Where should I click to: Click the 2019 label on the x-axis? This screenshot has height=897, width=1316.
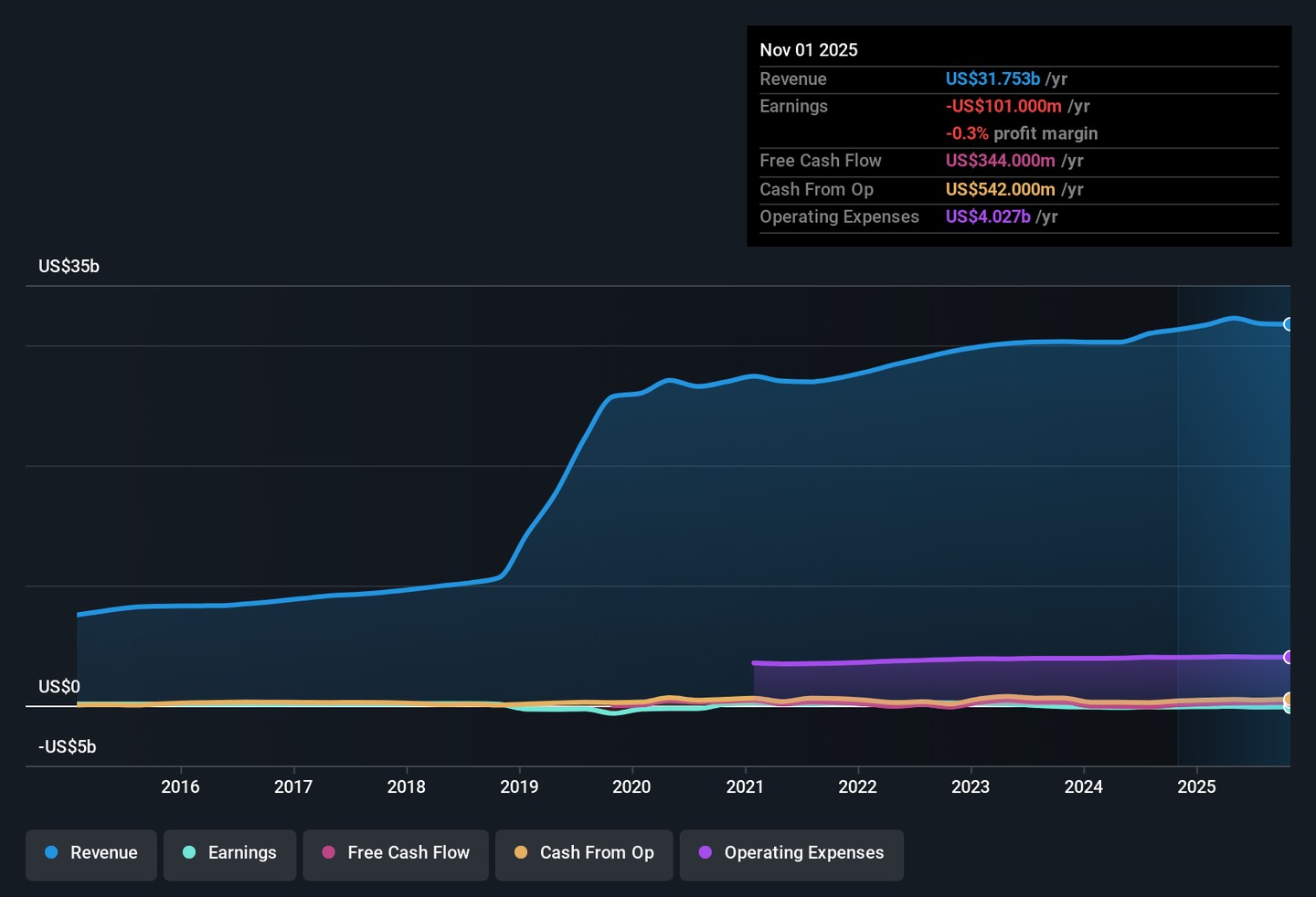coord(519,786)
